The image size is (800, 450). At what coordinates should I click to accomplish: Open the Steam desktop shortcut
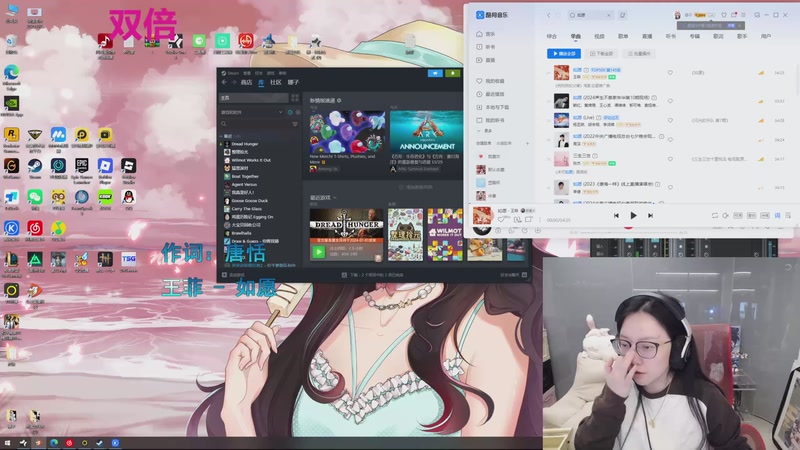click(35, 168)
